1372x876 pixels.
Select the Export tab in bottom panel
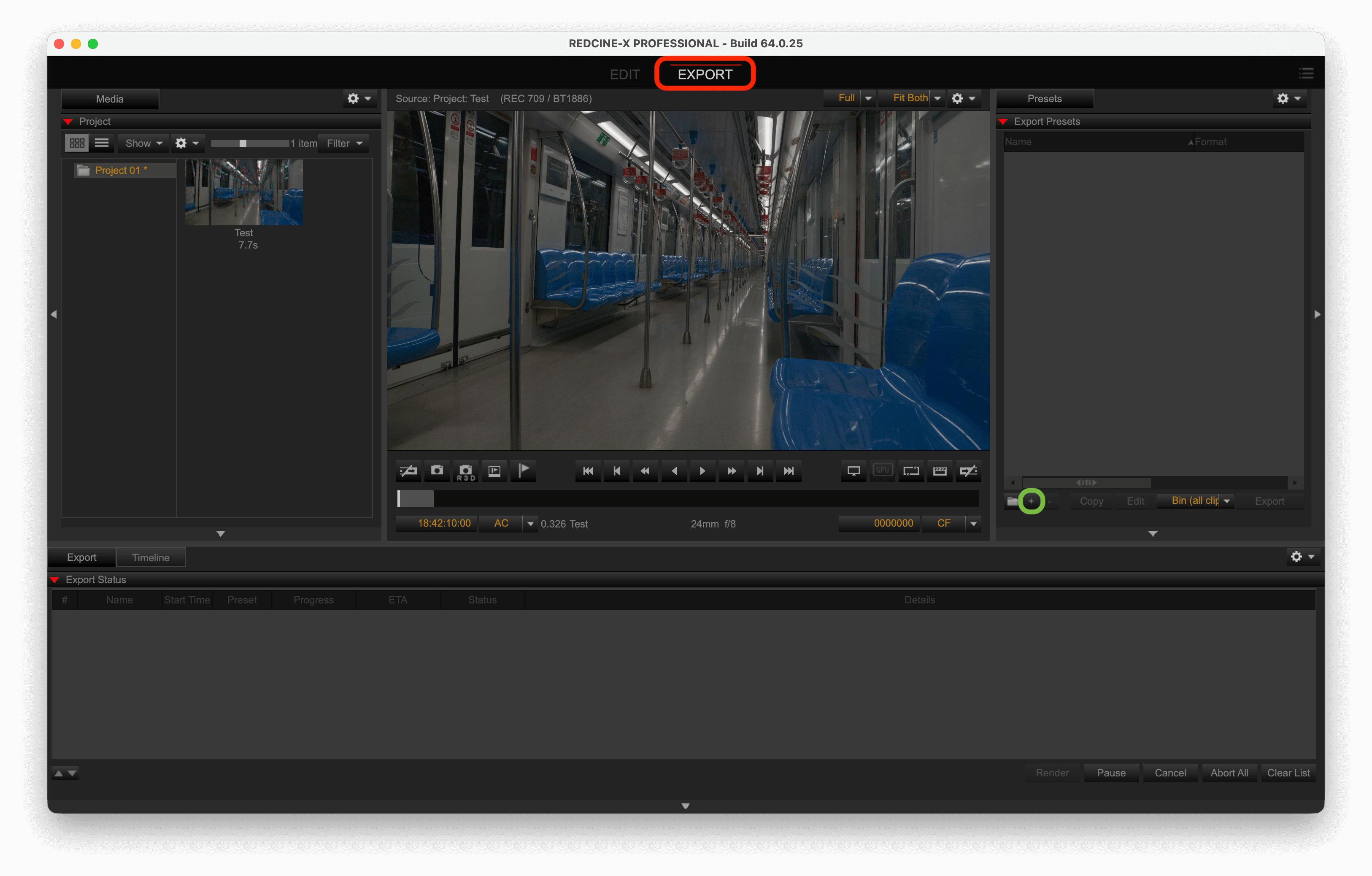(81, 557)
